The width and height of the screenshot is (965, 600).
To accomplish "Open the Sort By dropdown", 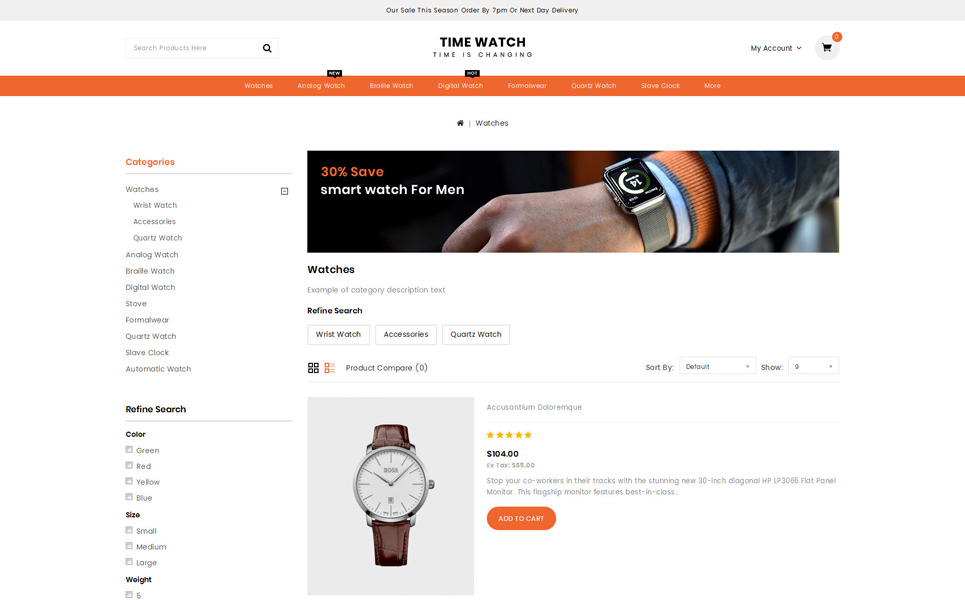I will [x=718, y=366].
